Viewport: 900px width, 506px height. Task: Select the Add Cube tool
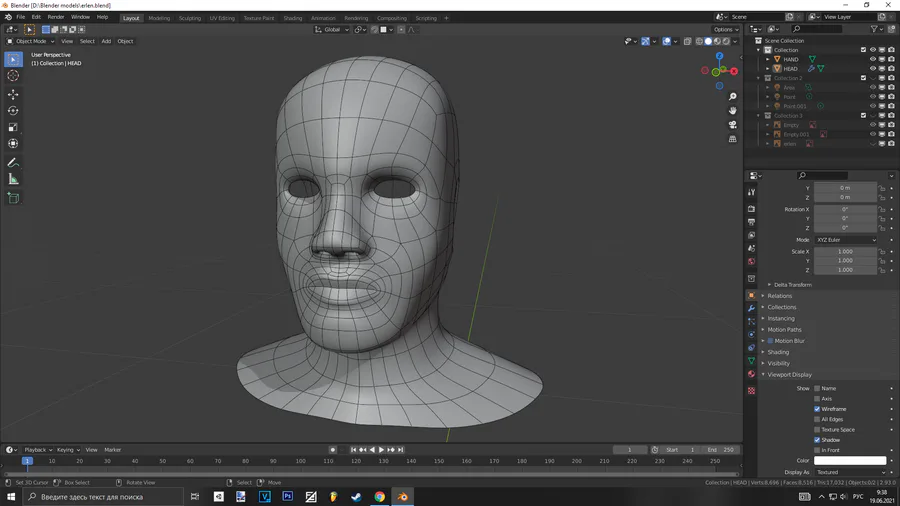[13, 198]
